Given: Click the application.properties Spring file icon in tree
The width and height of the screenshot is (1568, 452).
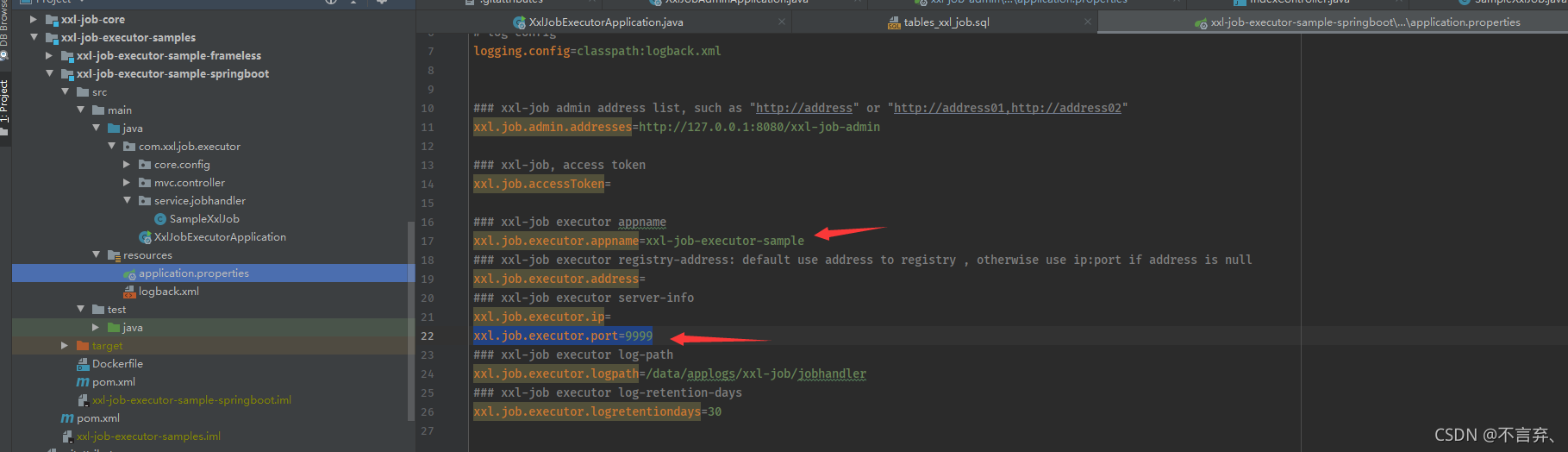Looking at the screenshot, I should 129,273.
